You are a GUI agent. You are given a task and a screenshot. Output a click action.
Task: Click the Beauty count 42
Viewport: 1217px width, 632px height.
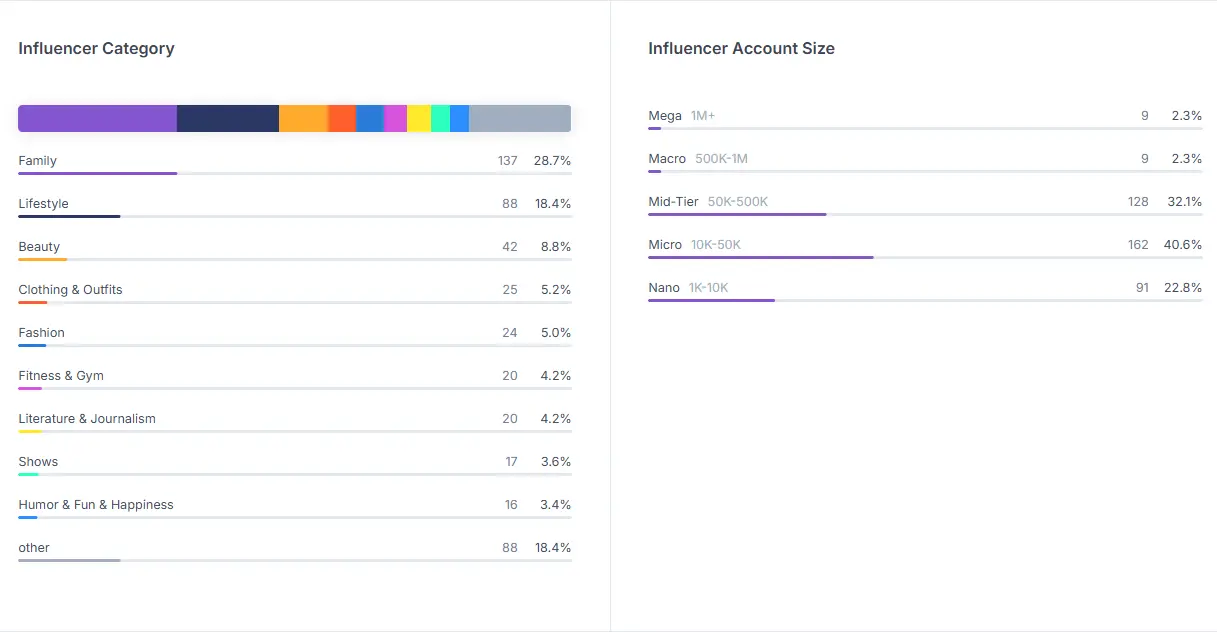[x=510, y=247]
